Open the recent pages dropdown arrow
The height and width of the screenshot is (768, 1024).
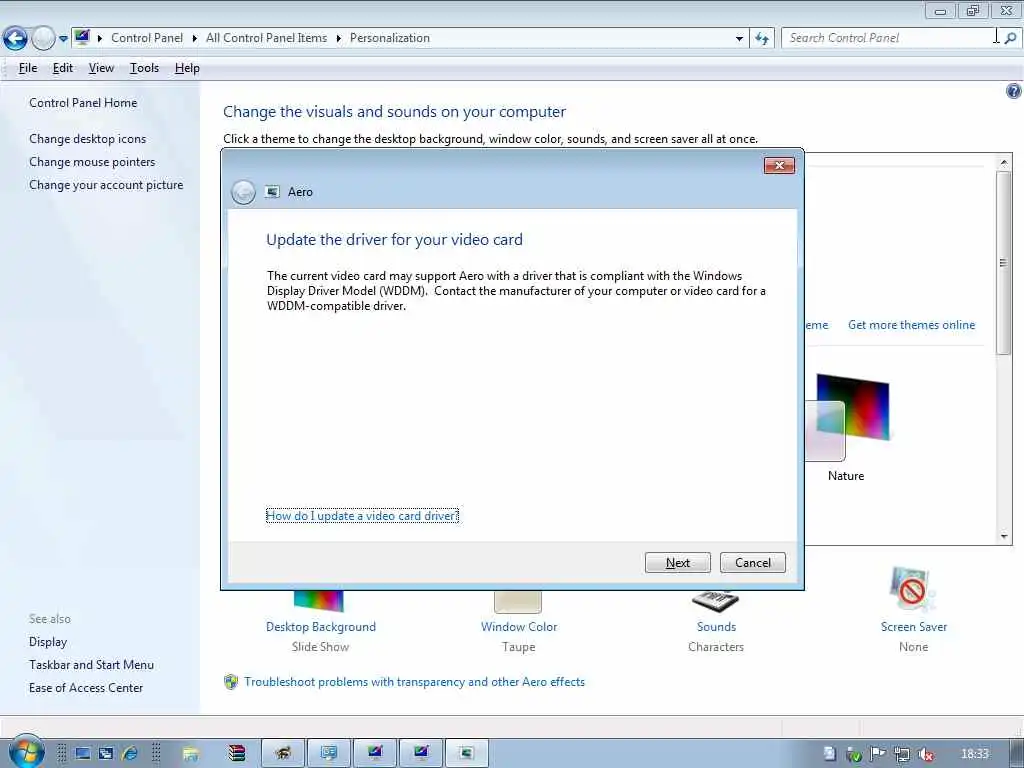(x=63, y=39)
